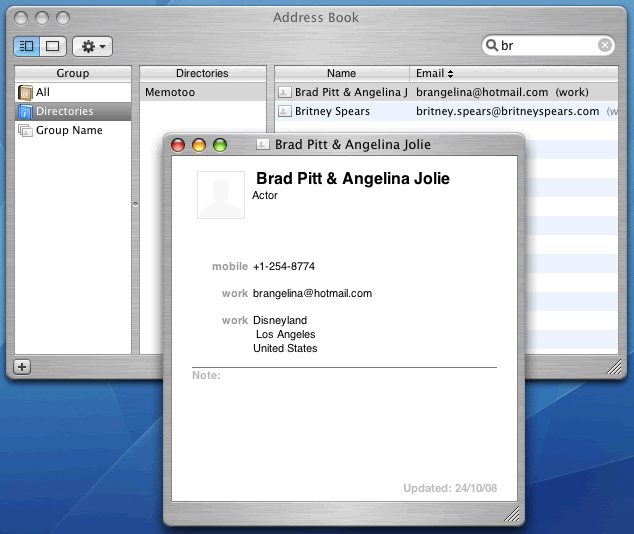Sort contacts by Name column header
Viewport: 634px width, 534px height.
tap(341, 73)
